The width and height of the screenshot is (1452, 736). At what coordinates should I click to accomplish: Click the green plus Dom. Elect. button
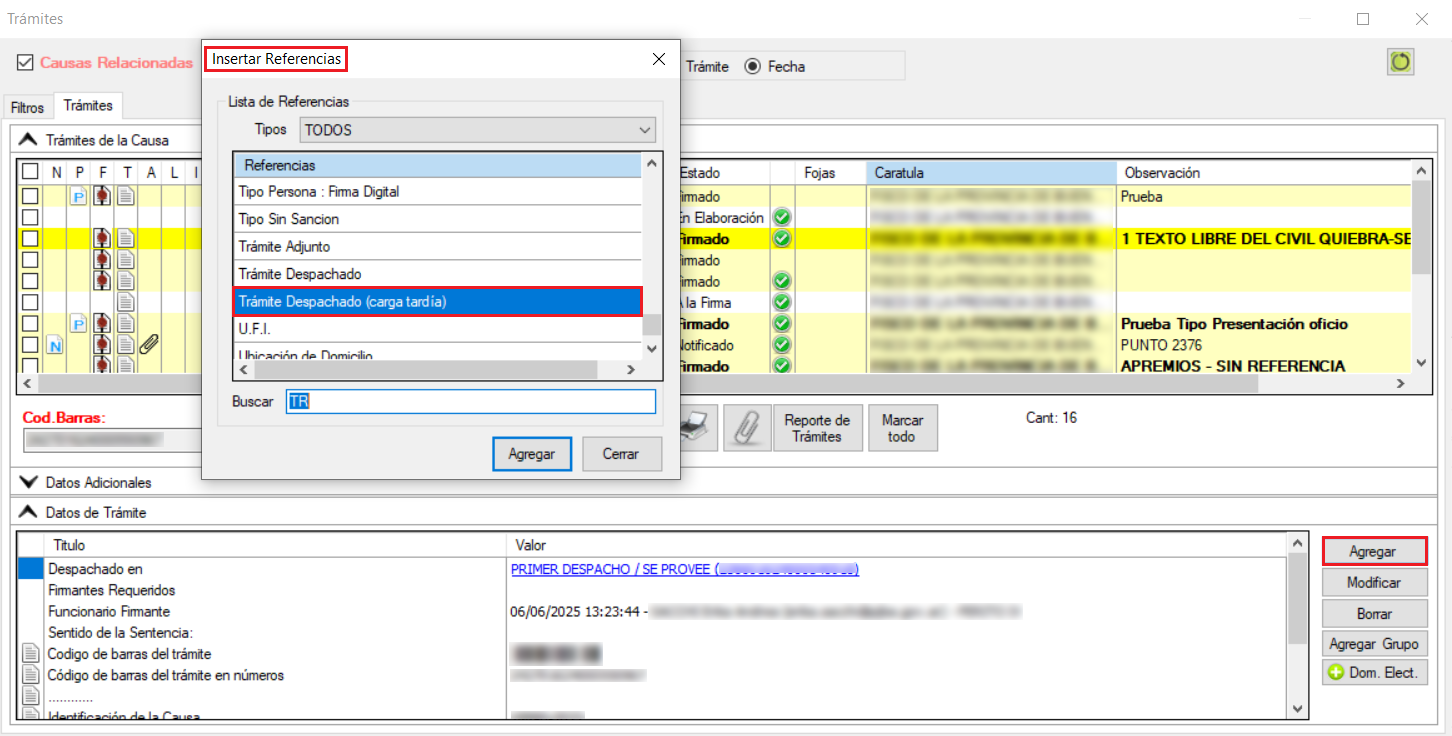coord(1375,673)
